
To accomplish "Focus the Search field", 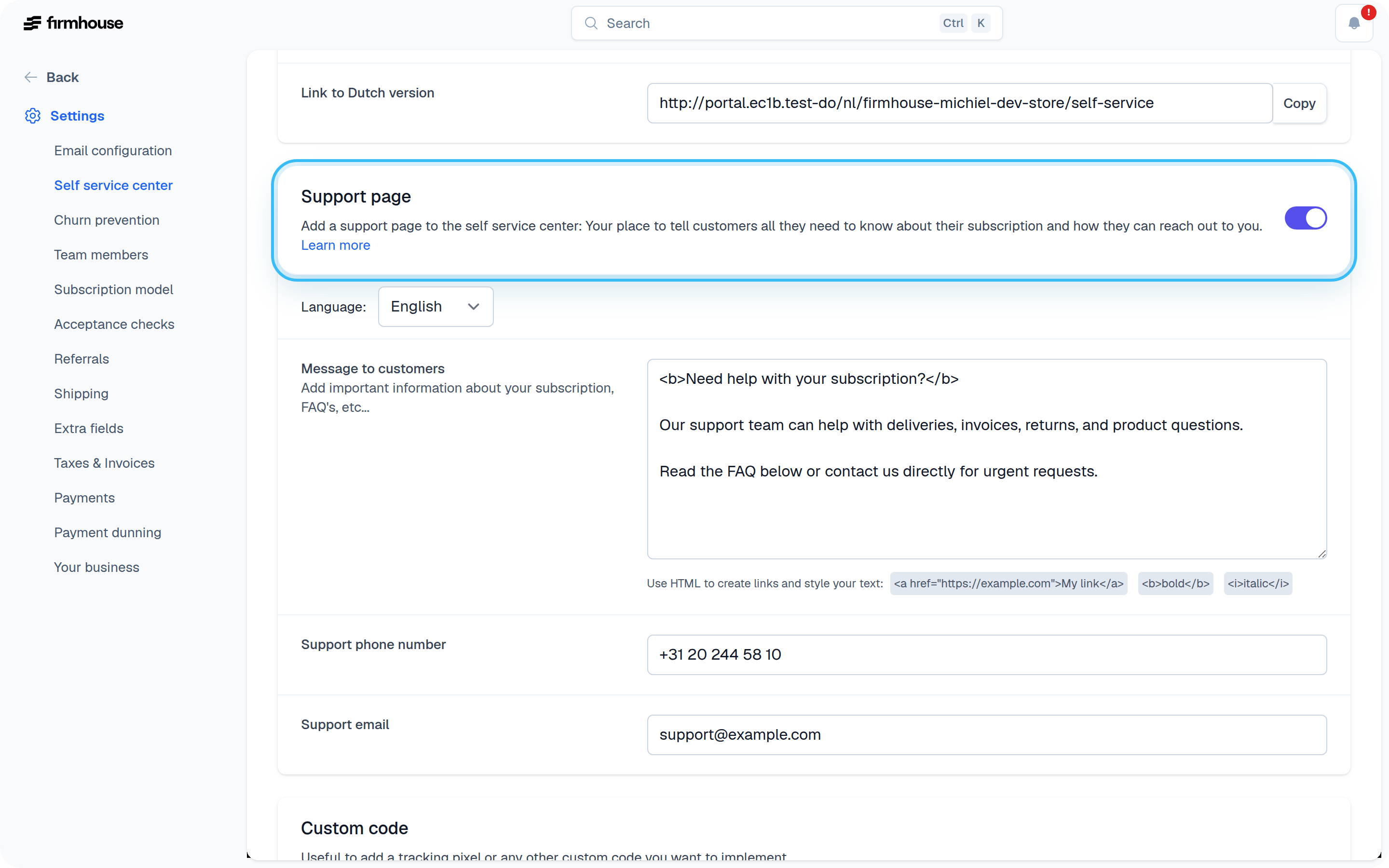I will 786,23.
